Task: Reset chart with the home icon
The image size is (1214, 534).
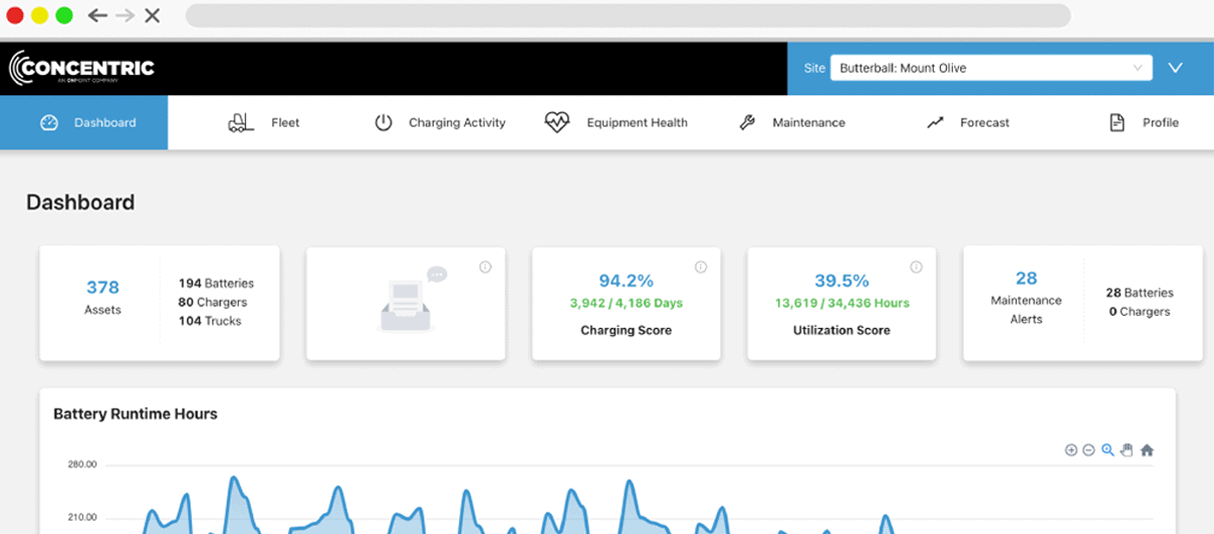Action: (1147, 450)
